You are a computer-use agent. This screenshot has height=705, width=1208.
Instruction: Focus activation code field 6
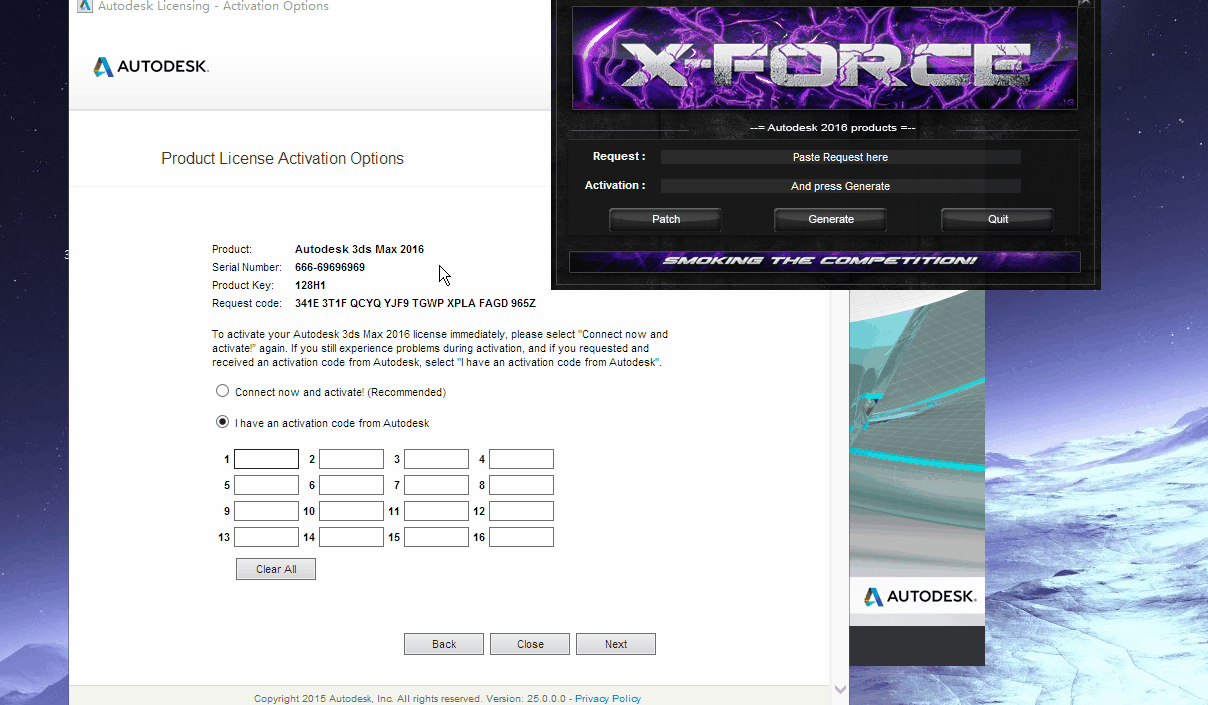[x=351, y=485]
